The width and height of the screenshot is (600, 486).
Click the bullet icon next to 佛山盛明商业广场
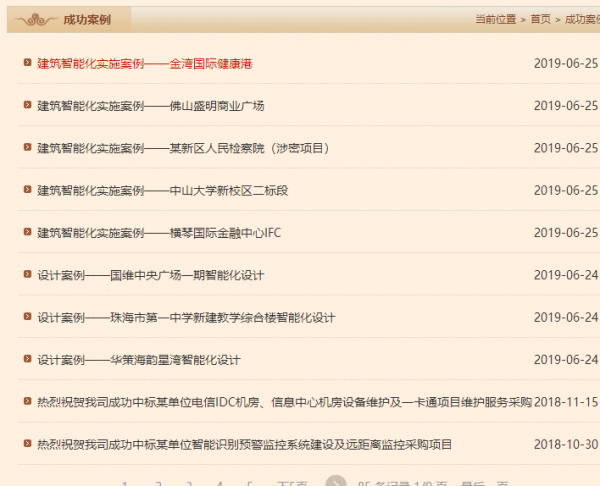click(x=28, y=105)
